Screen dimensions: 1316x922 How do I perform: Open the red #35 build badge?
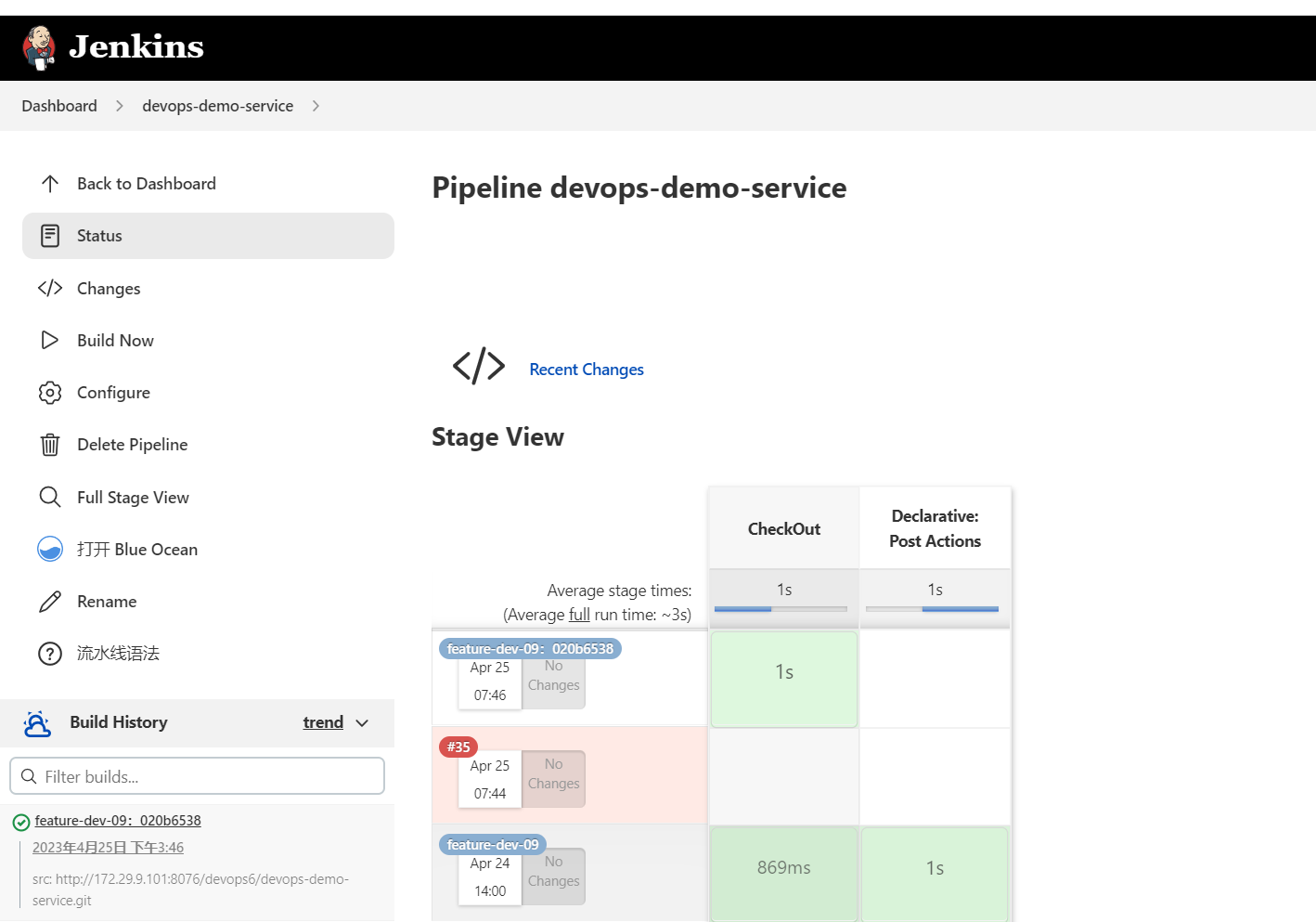tap(458, 747)
